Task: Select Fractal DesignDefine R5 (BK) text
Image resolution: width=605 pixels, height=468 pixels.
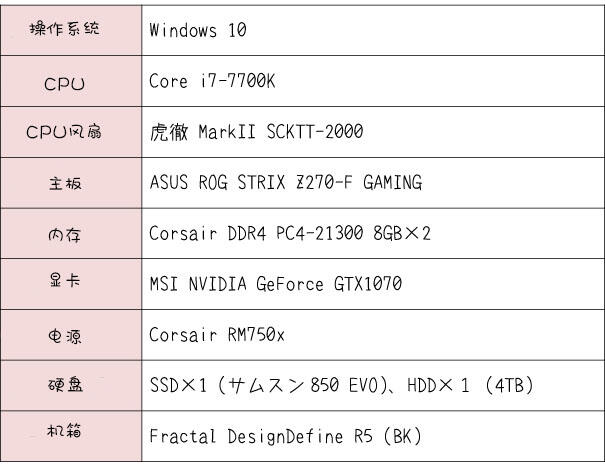Action: pos(286,436)
